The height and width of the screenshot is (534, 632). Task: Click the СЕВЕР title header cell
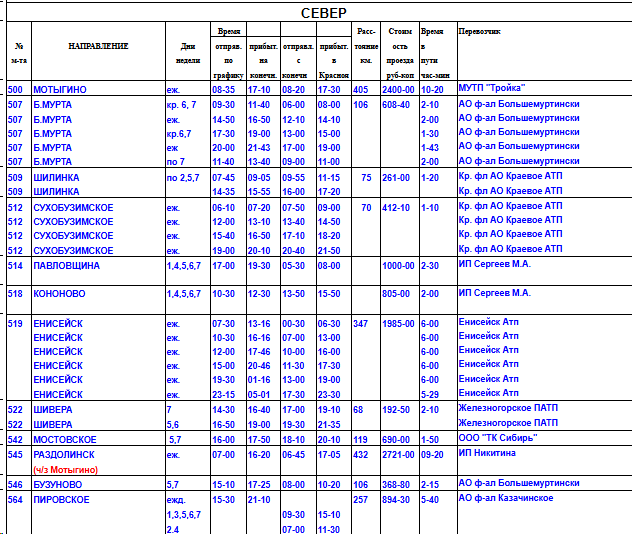pos(323,12)
